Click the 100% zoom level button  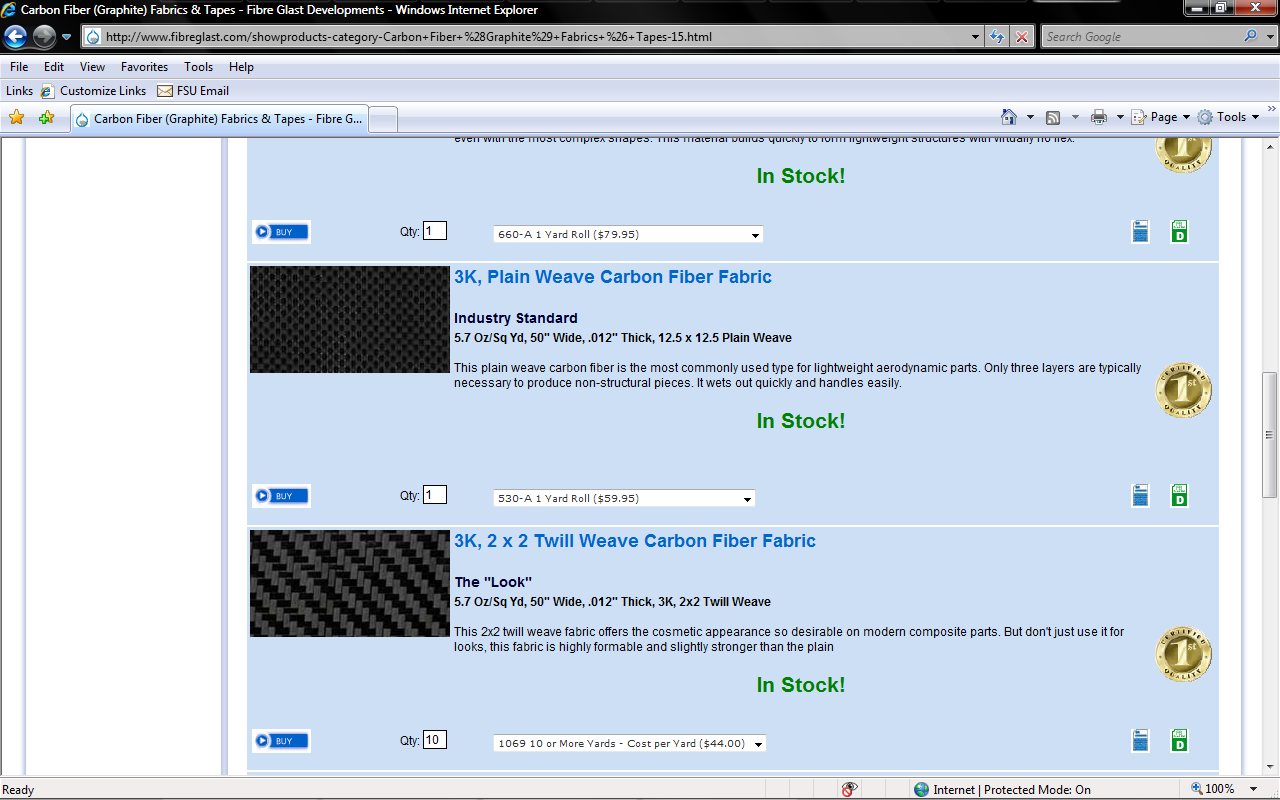[x=1212, y=789]
